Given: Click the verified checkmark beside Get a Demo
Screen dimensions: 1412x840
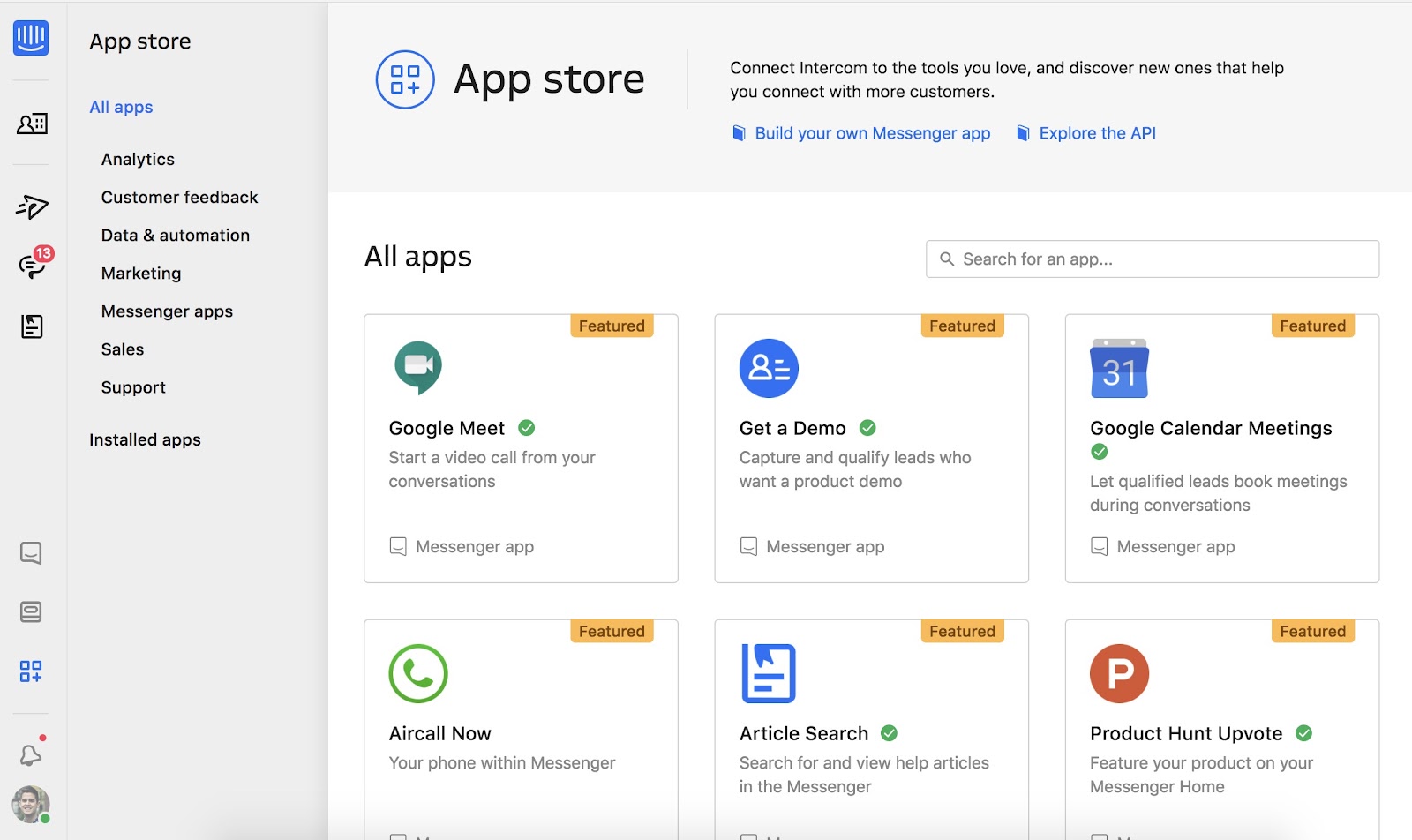Looking at the screenshot, I should tap(867, 428).
